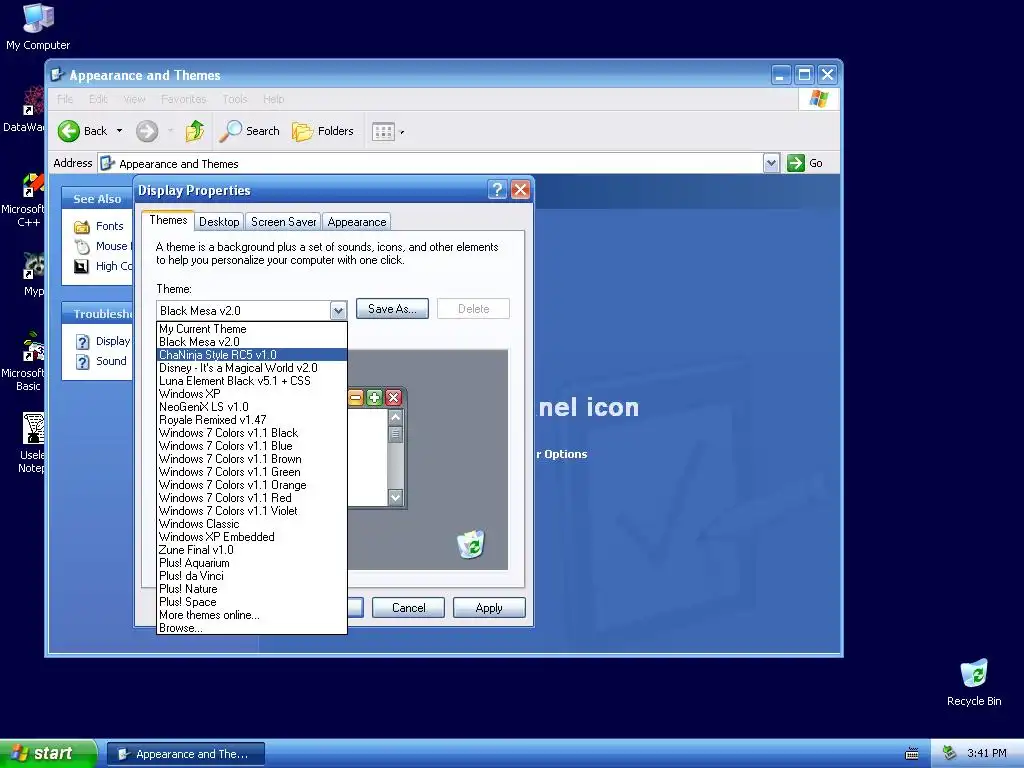
Task: Open the File menu
Action: 65,99
